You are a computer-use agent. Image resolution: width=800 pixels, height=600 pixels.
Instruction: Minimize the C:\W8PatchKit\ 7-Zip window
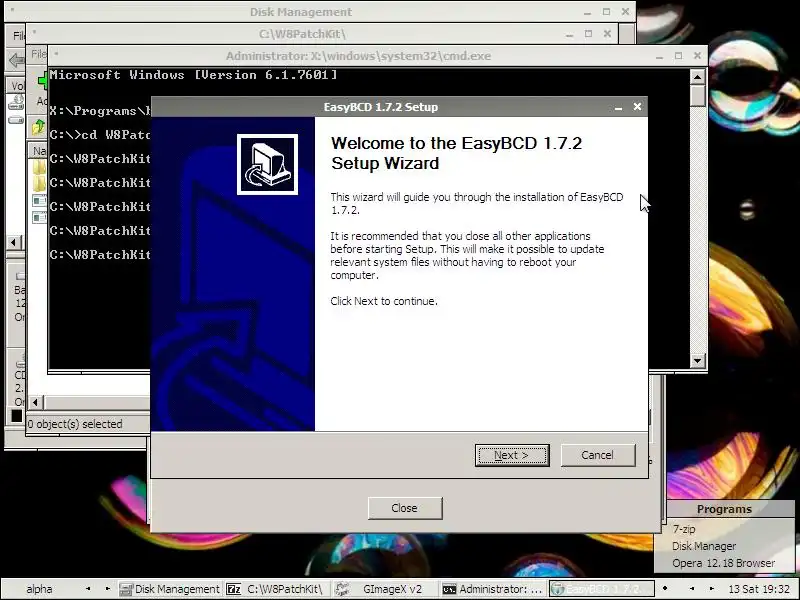tap(569, 34)
